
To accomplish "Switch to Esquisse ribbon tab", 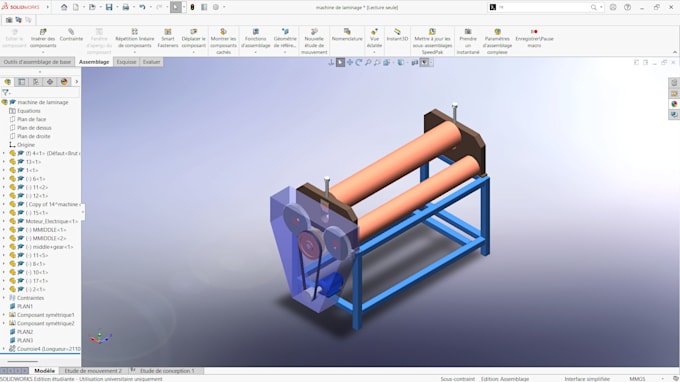I will tap(127, 62).
